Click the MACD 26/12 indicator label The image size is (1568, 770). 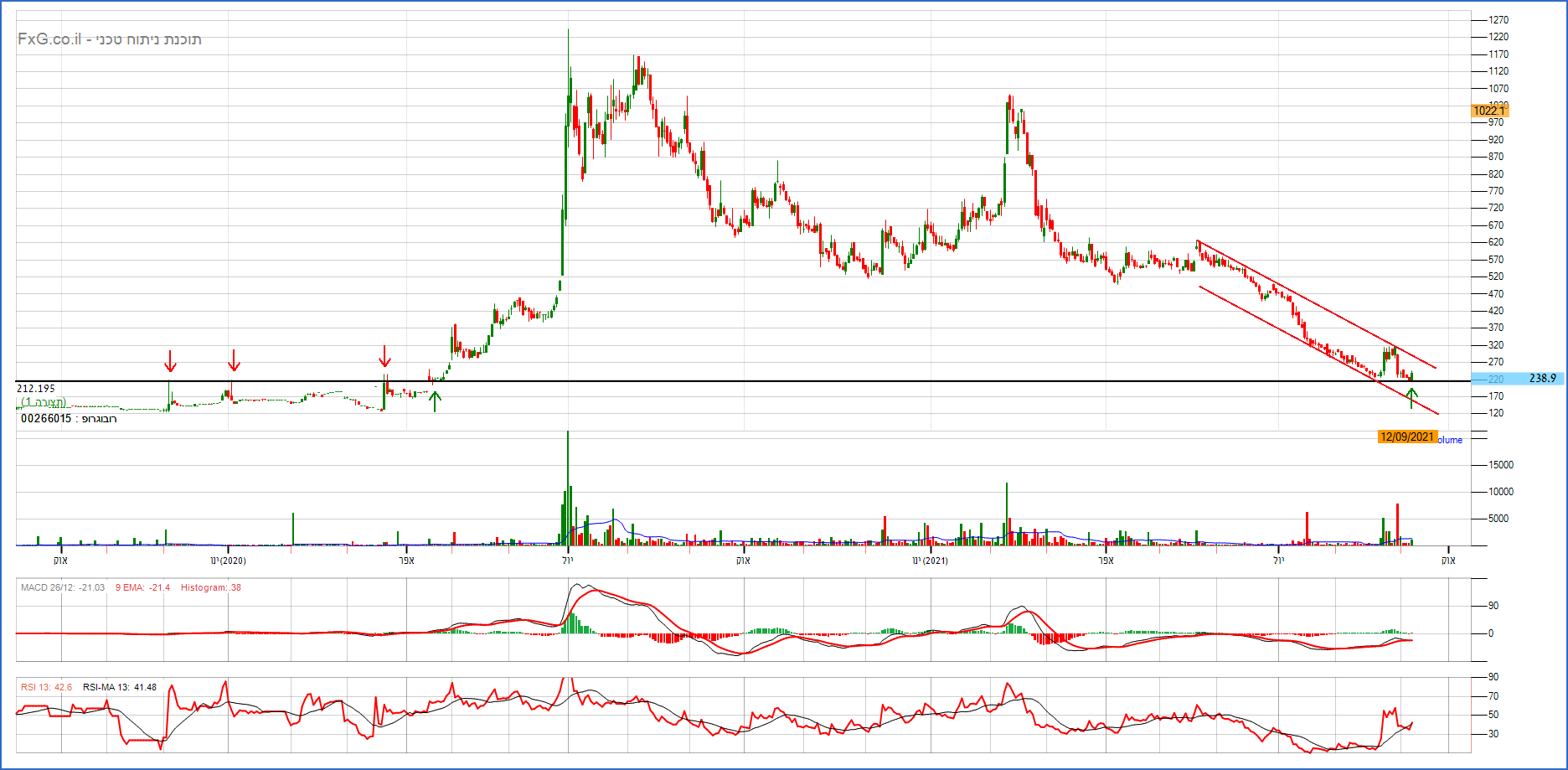point(63,587)
